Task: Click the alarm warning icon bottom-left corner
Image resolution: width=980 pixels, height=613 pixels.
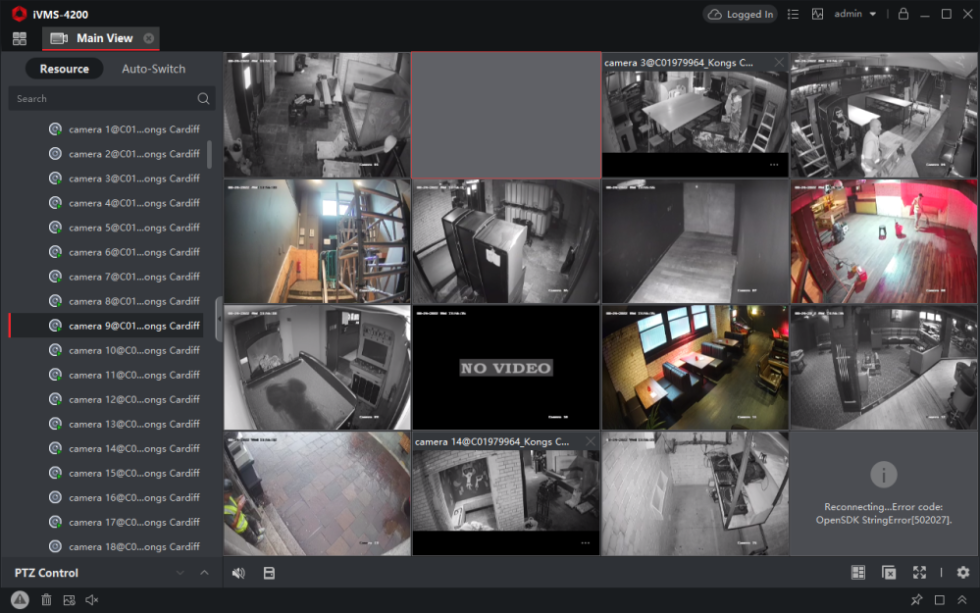Action: coord(18,600)
